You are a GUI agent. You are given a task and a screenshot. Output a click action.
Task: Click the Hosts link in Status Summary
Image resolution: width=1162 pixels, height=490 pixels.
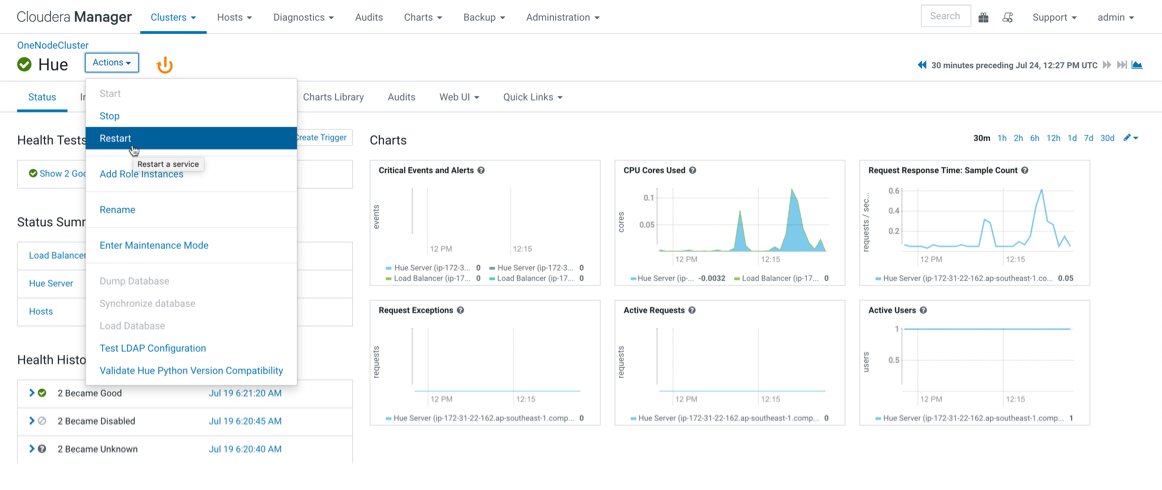tap(41, 311)
